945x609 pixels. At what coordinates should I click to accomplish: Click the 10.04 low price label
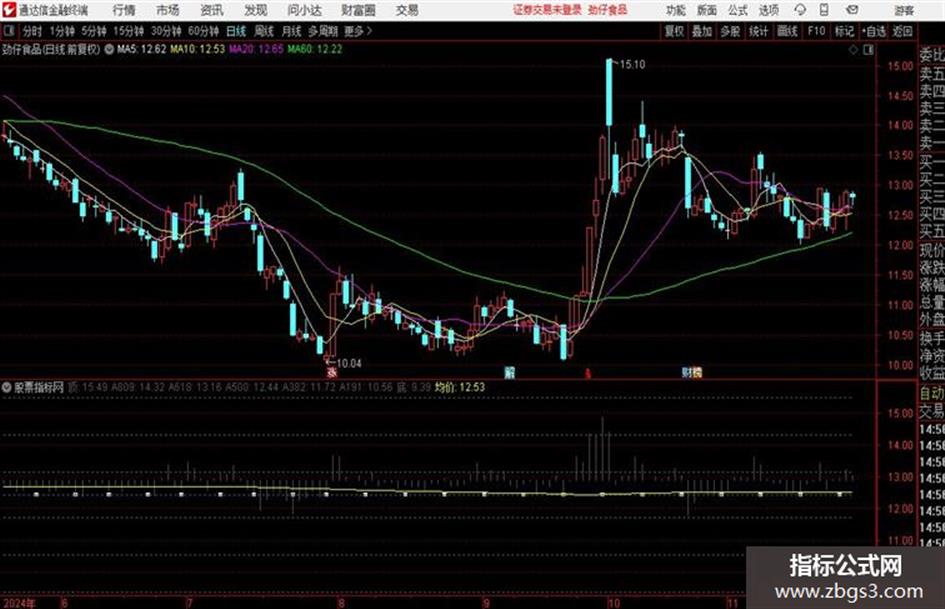coord(349,363)
